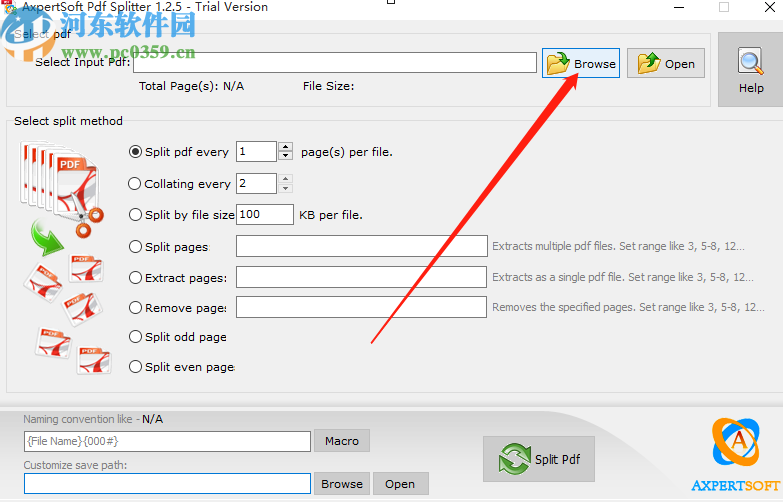Close the AxpertSoft Pdf Splitter window
The image size is (783, 502).
pyautogui.click(x=770, y=7)
